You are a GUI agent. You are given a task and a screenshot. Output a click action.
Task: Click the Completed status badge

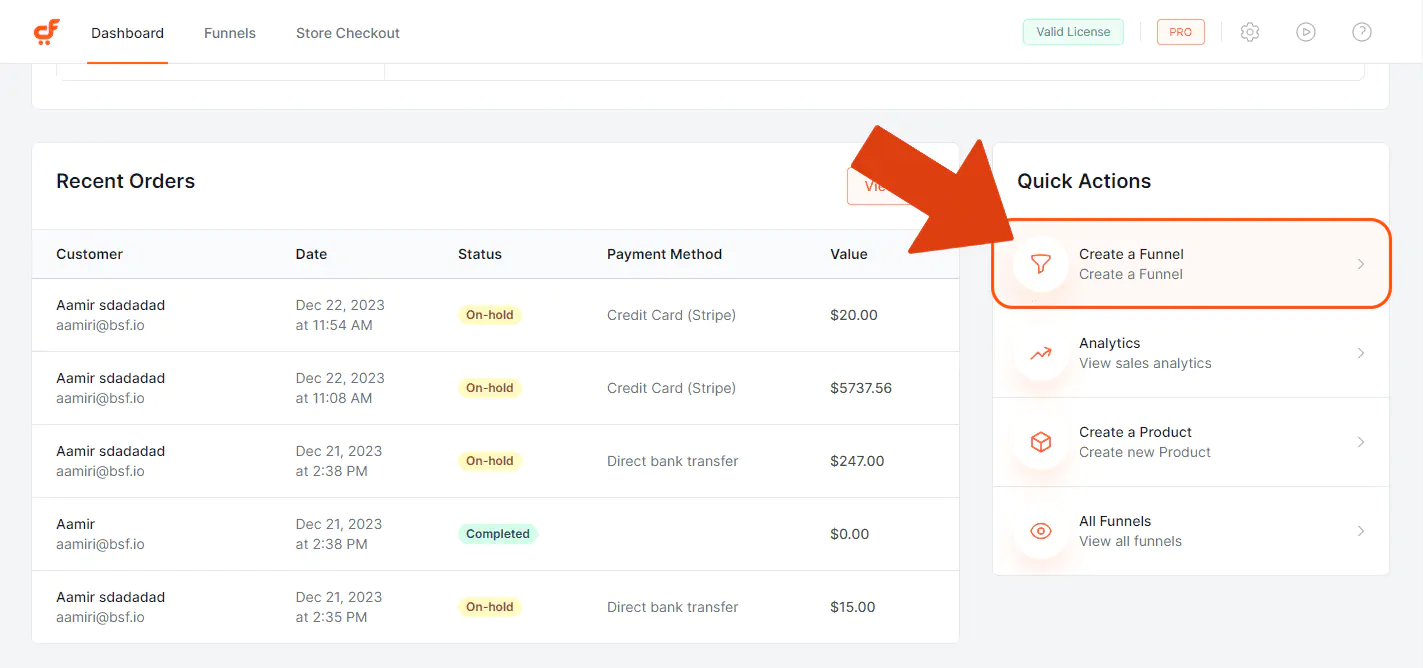click(497, 534)
